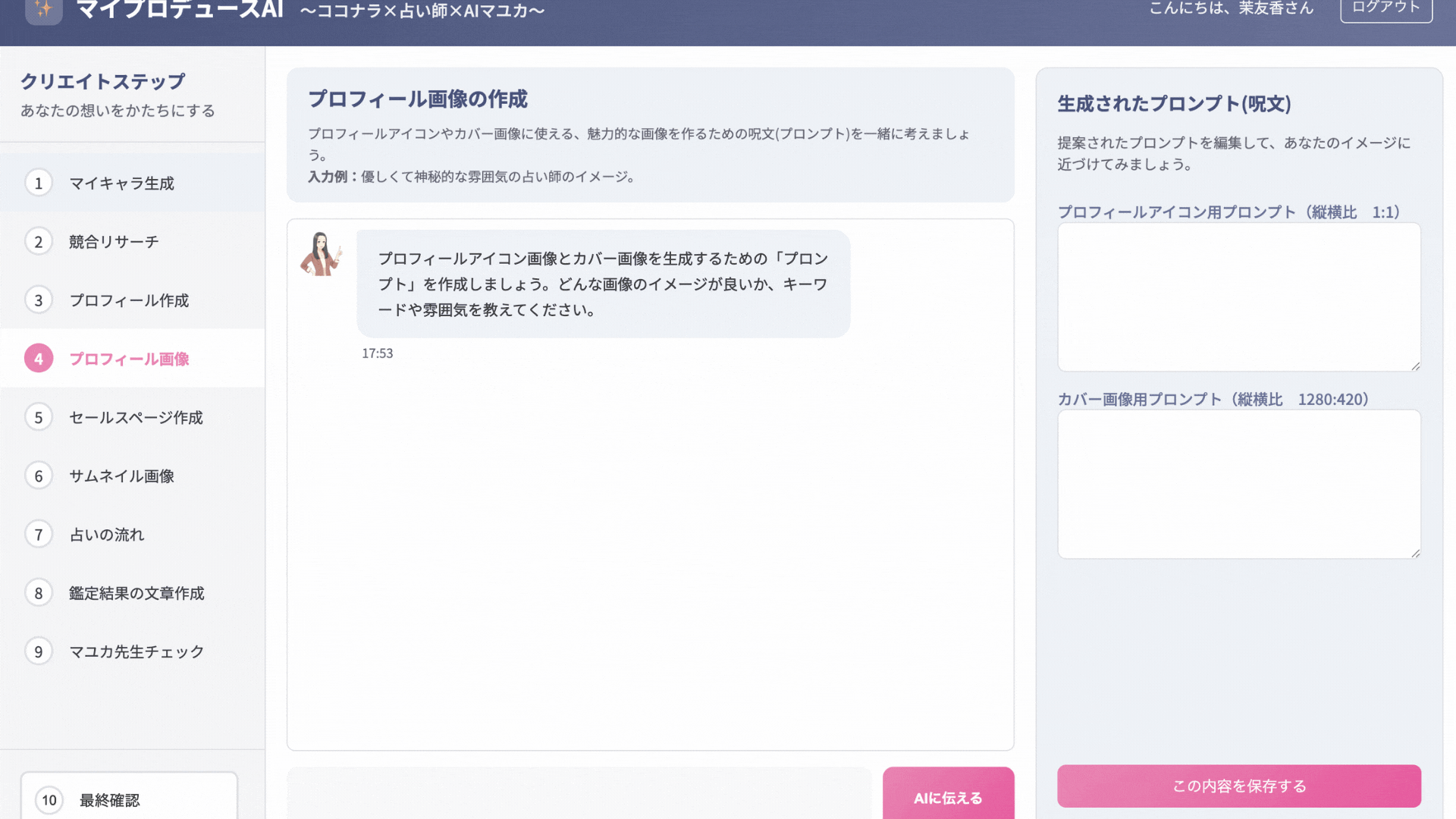
Task: Click step 10 circle icon
Action: (x=49, y=800)
